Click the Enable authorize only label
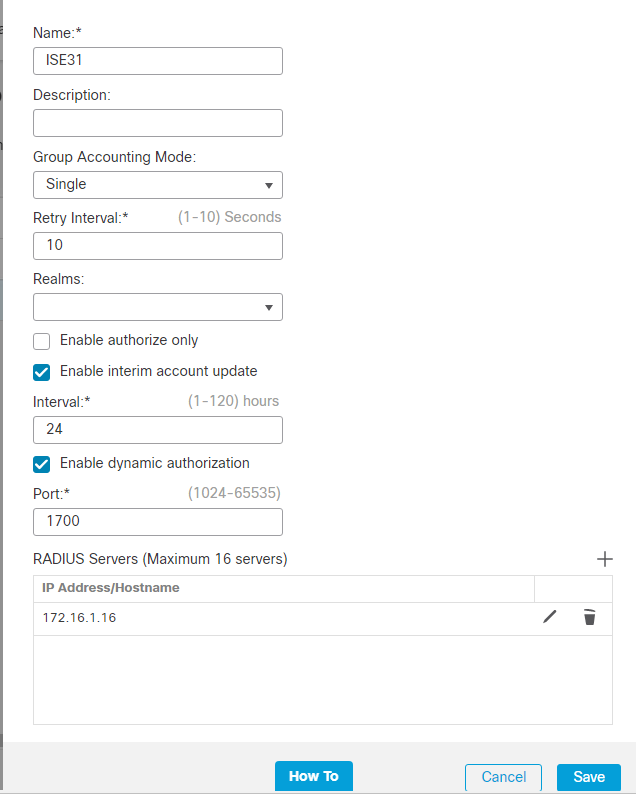Viewport: 636px width, 794px height. pos(129,340)
